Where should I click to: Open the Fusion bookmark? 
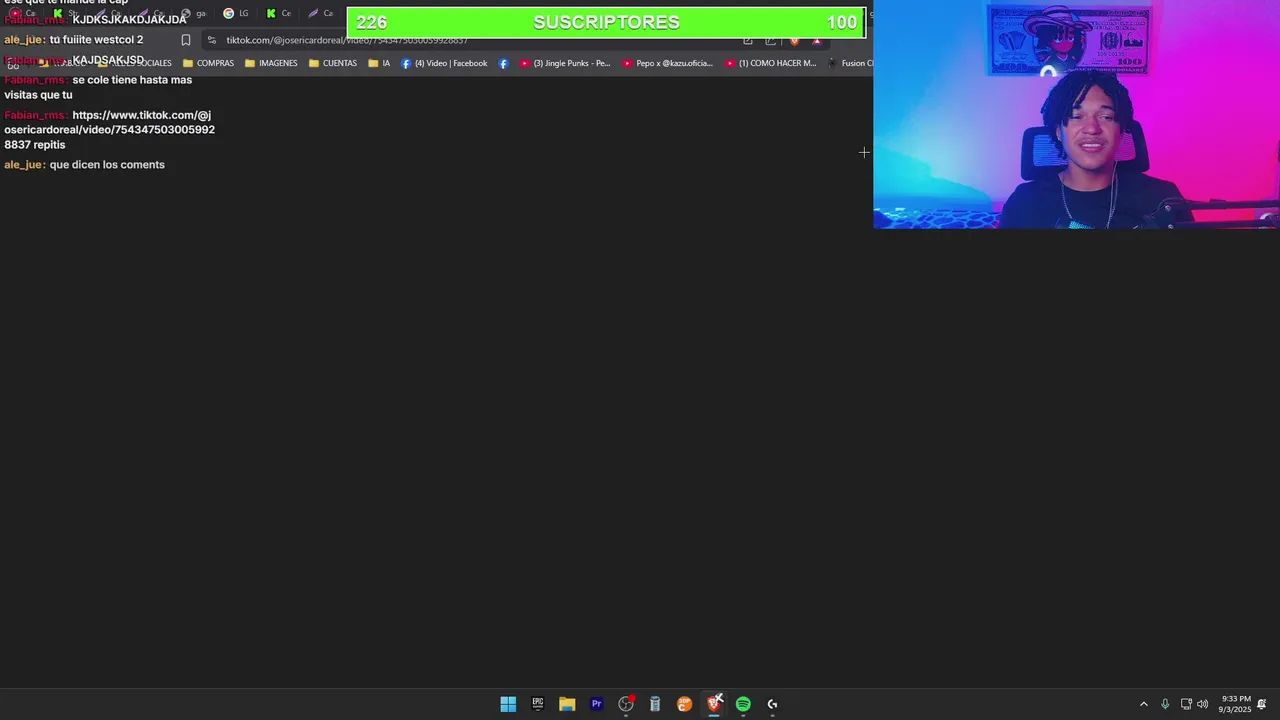(x=850, y=63)
